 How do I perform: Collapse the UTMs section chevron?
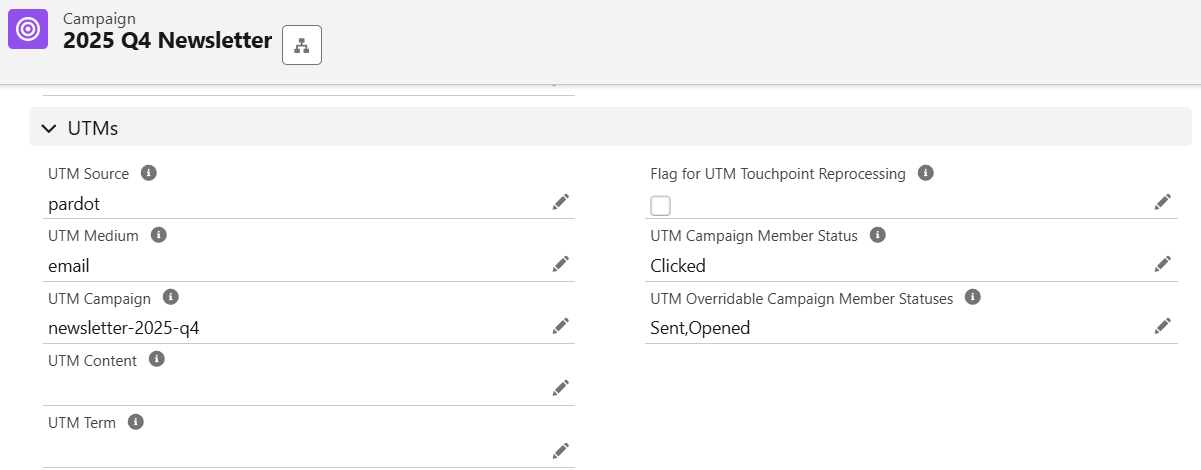pos(49,128)
